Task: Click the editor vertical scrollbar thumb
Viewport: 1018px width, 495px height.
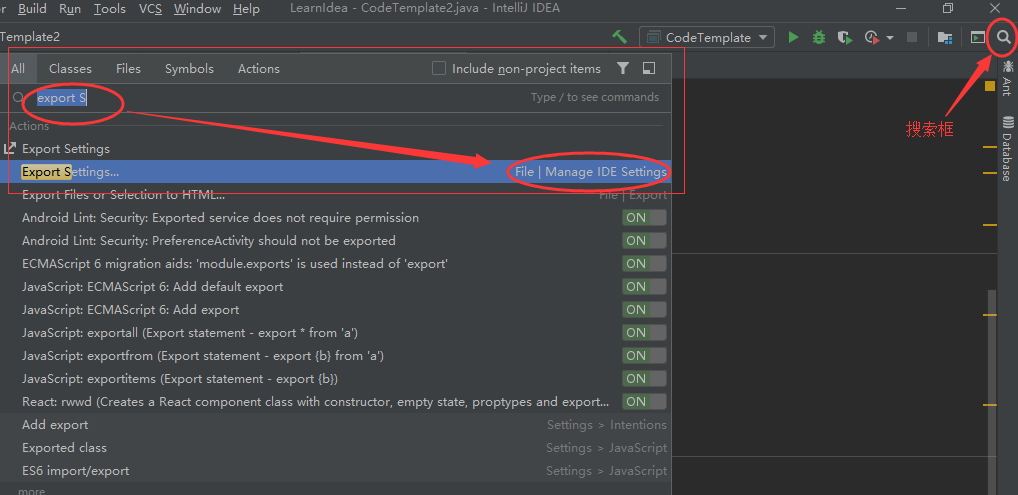Action: point(992,390)
